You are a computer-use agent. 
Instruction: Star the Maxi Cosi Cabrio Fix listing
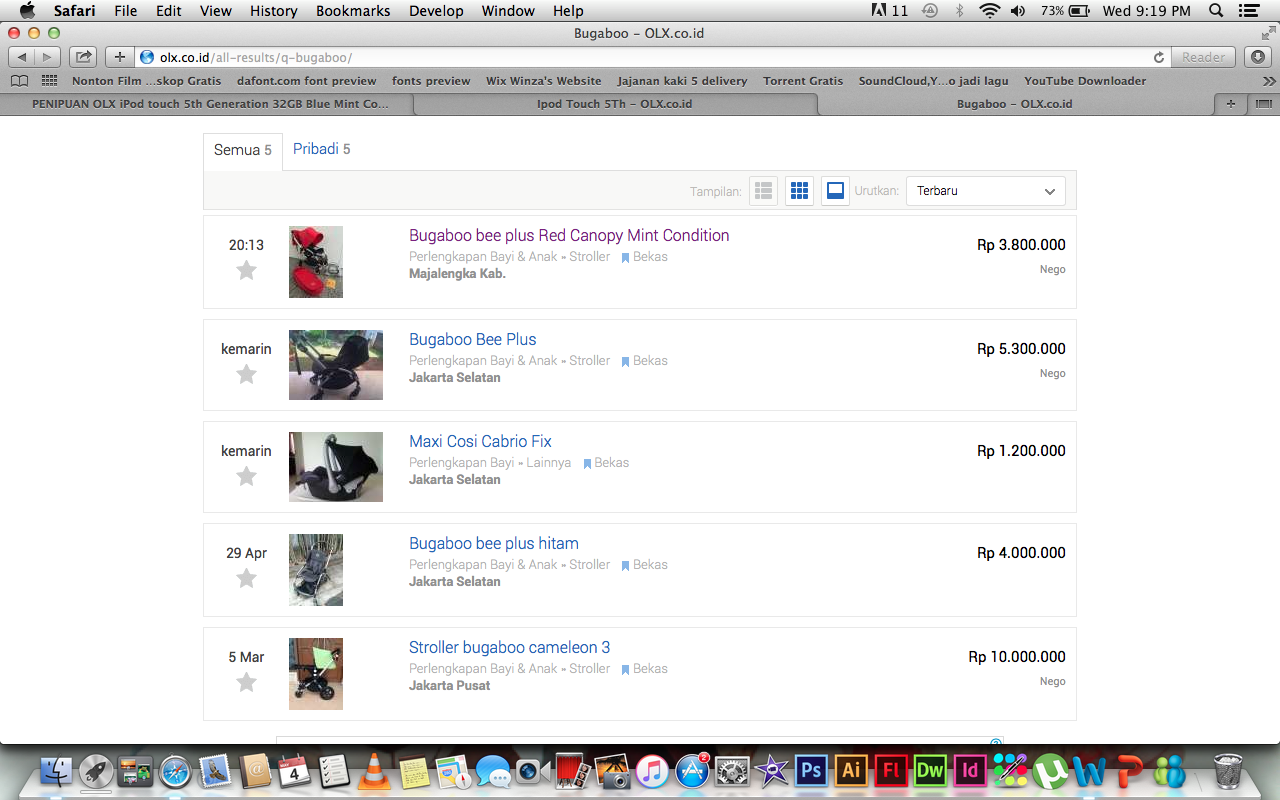(x=246, y=476)
